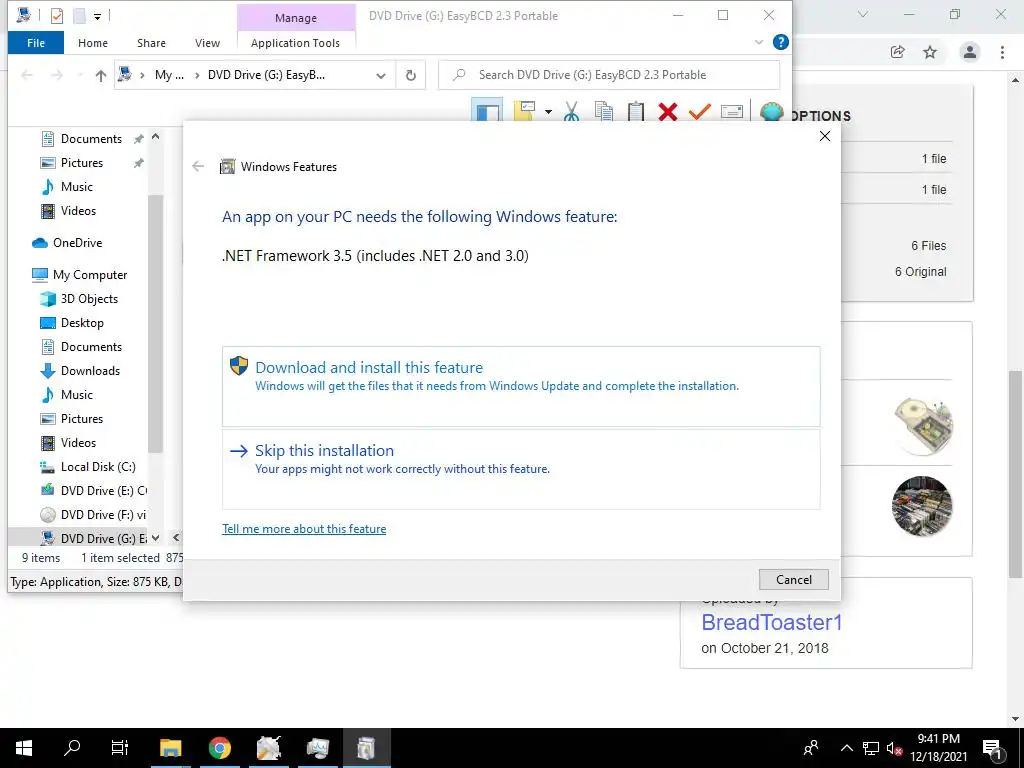The height and width of the screenshot is (768, 1024).
Task: Open the Windows Start menu
Action: click(24, 748)
